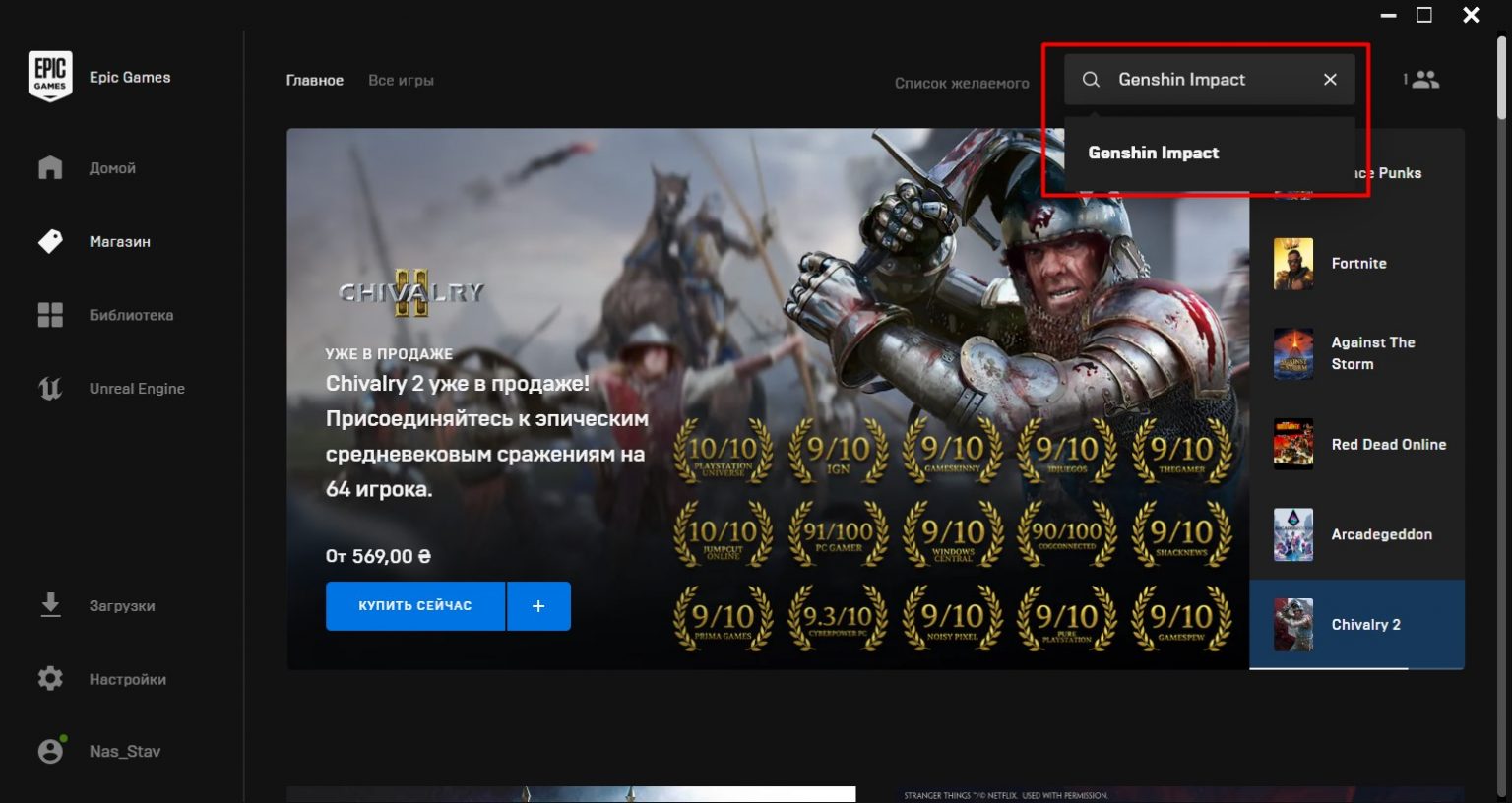Select the Fortnite thumbnail in carousel list

click(1293, 264)
